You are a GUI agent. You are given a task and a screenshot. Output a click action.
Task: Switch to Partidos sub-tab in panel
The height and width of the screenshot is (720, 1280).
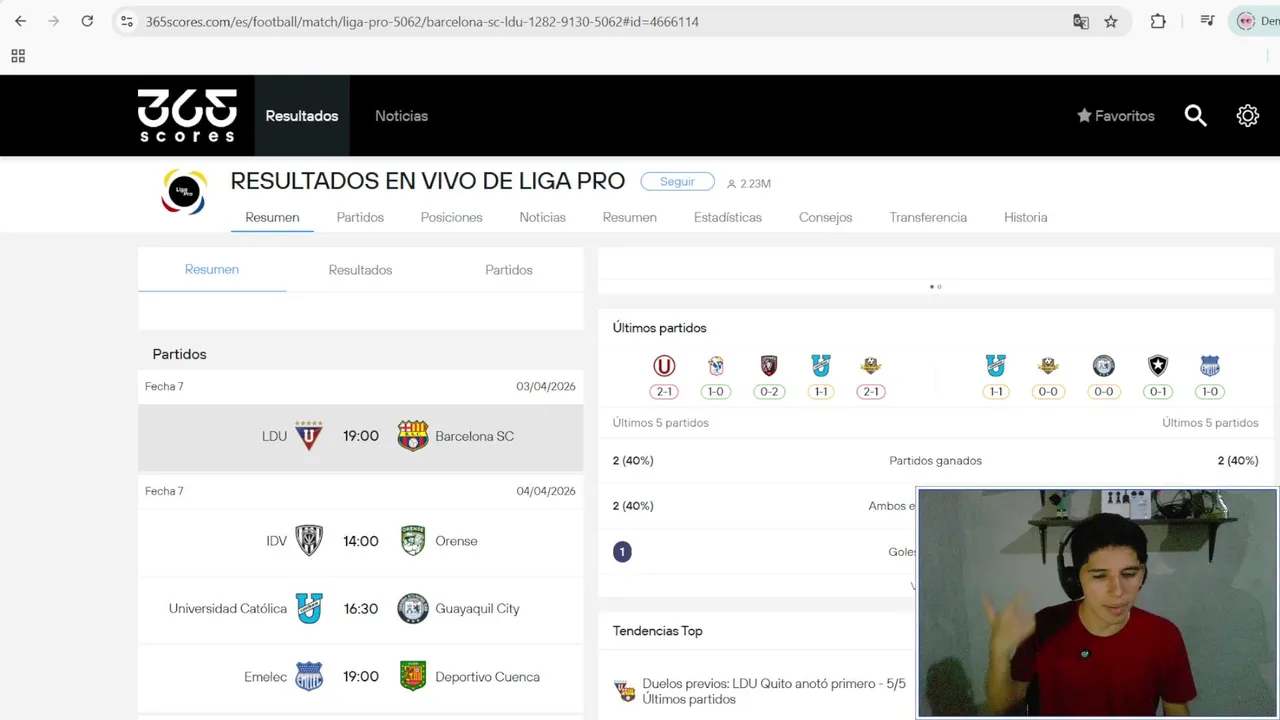pos(509,270)
